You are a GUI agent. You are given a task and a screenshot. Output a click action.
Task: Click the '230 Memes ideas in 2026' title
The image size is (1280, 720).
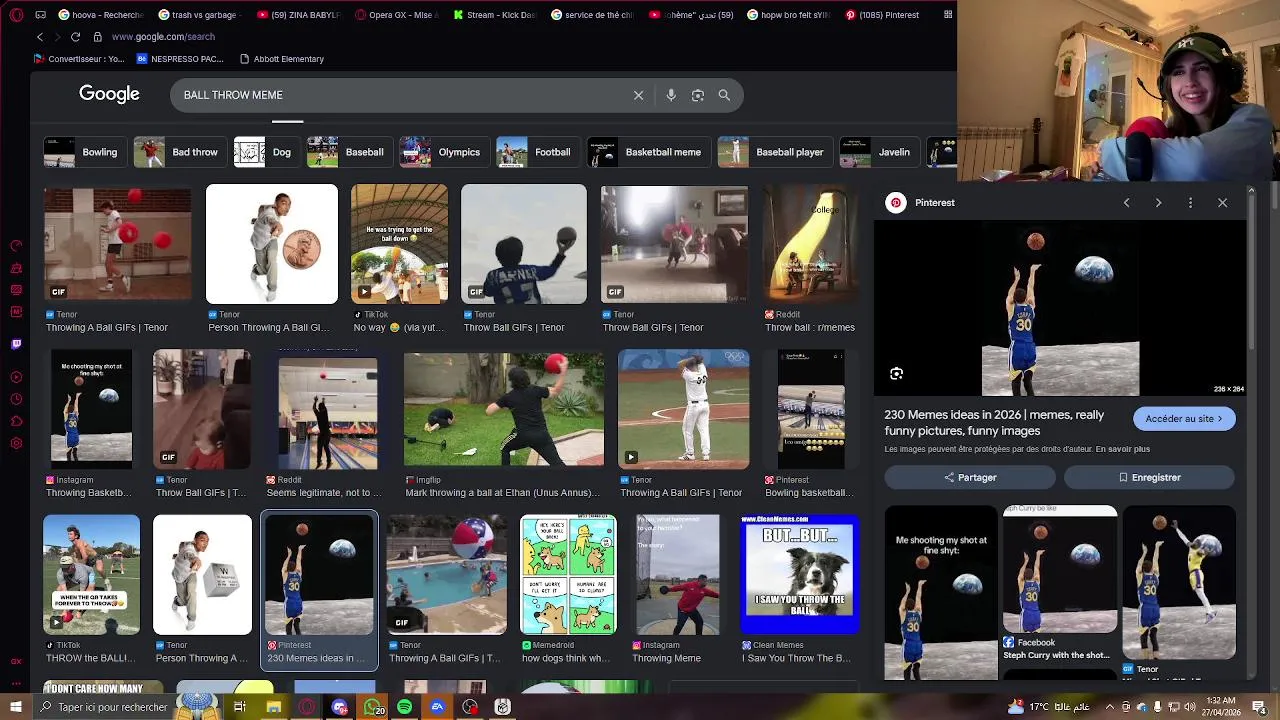pos(994,423)
